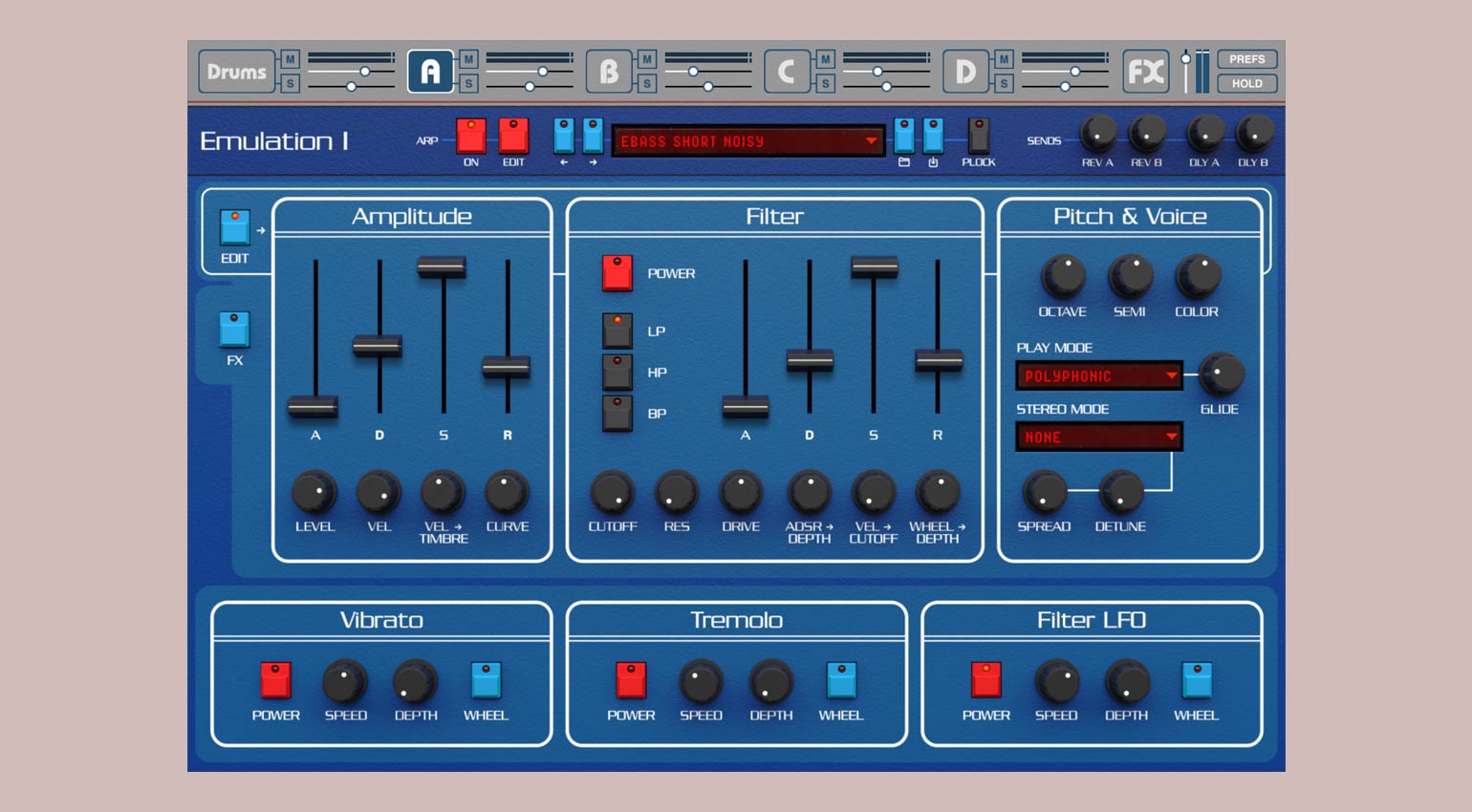Click the HOLD button
The height and width of the screenshot is (812, 1472).
coord(1246,84)
